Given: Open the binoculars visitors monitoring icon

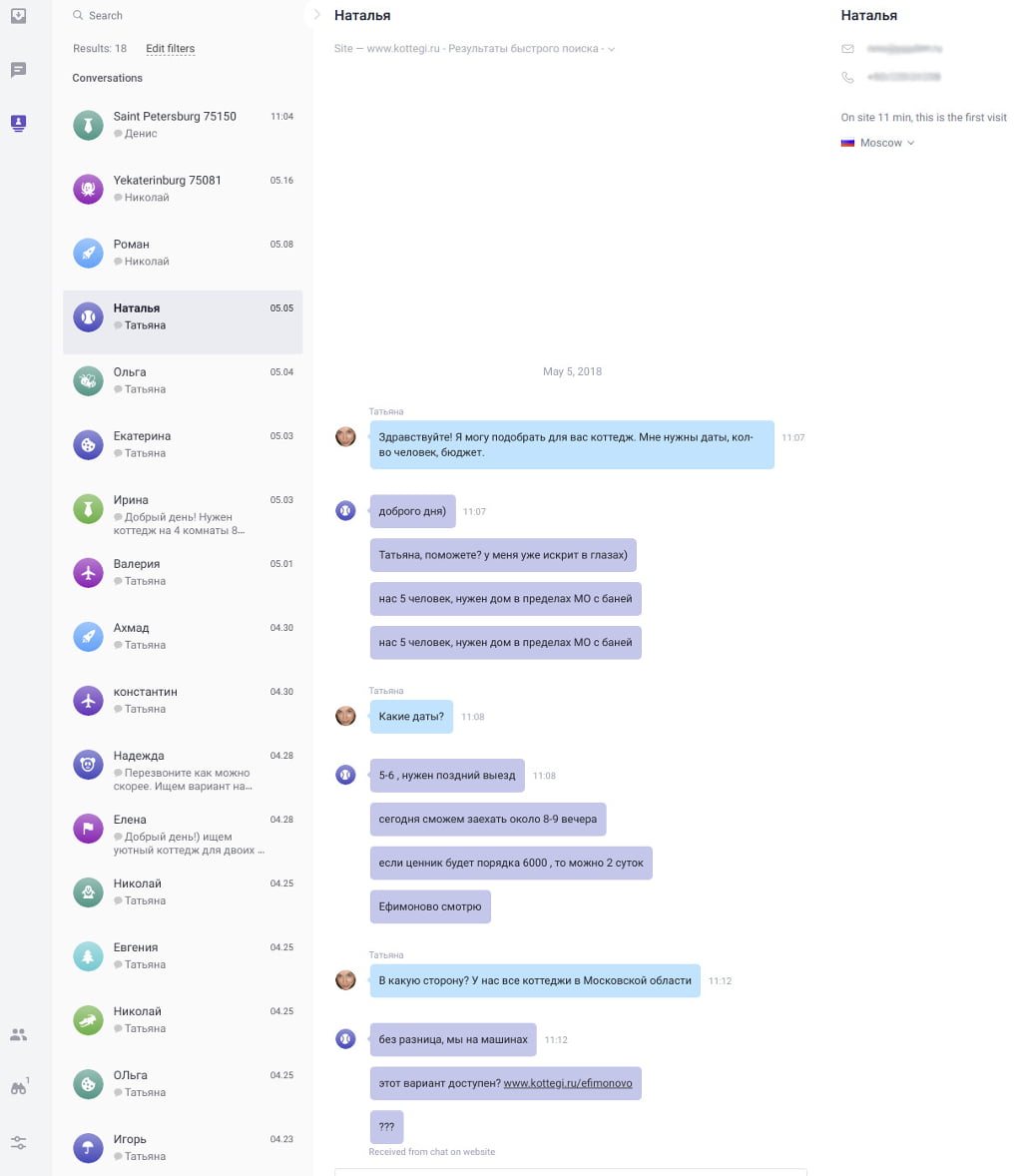Looking at the screenshot, I should click(18, 1087).
